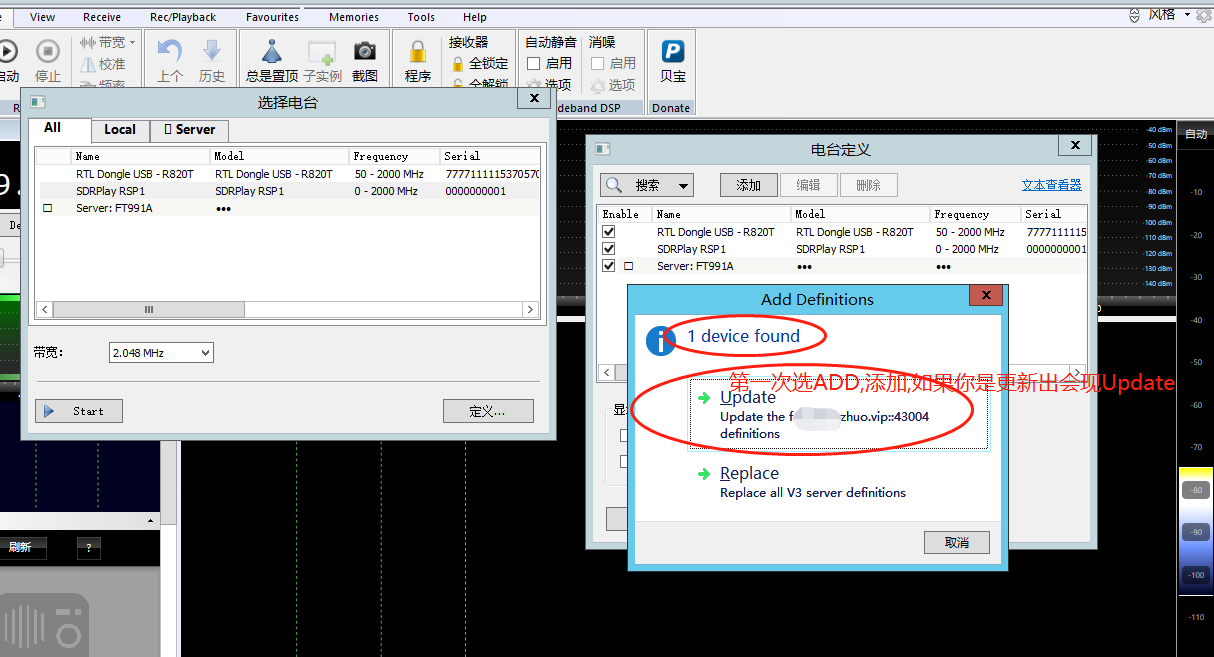Click the 上个 previous undo arrow icon
This screenshot has width=1214, height=657.
click(x=170, y=52)
